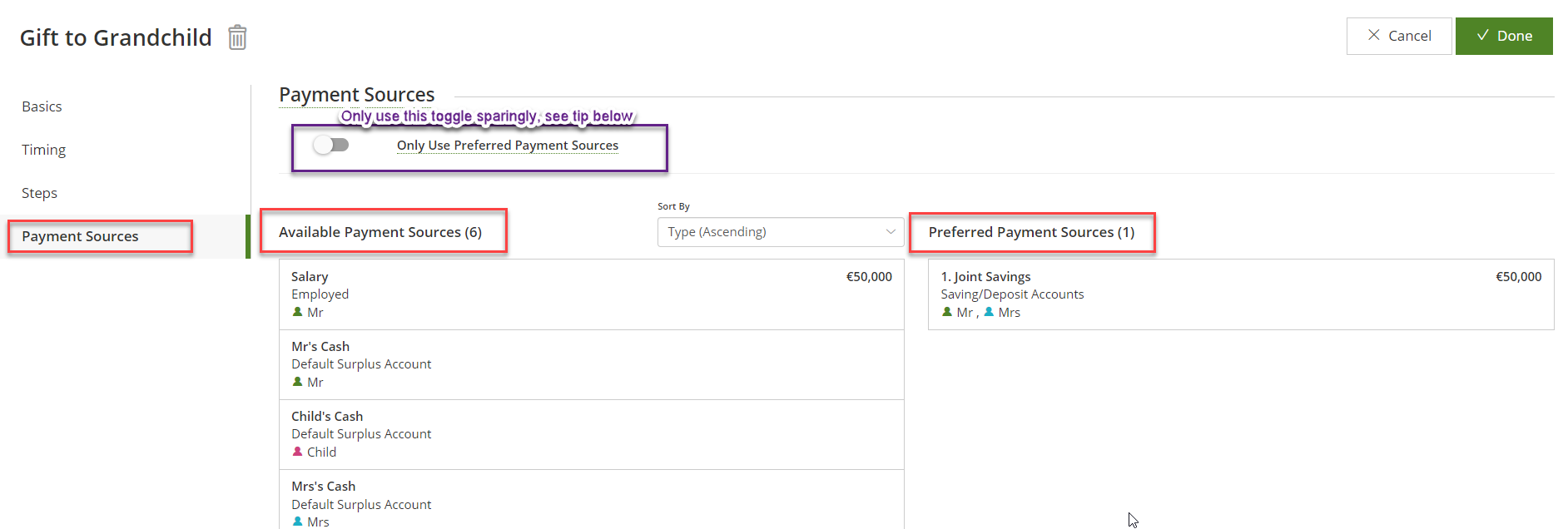Switch to the Steps section
Viewport: 1568px width, 529px height.
coord(39,193)
